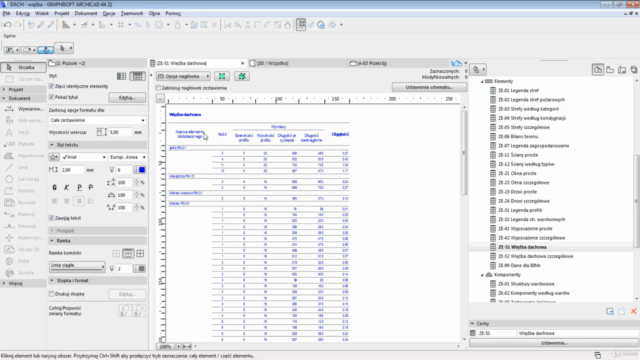
Task: Select ZE-21 Okna proste in Navigator
Action: coord(517,173)
